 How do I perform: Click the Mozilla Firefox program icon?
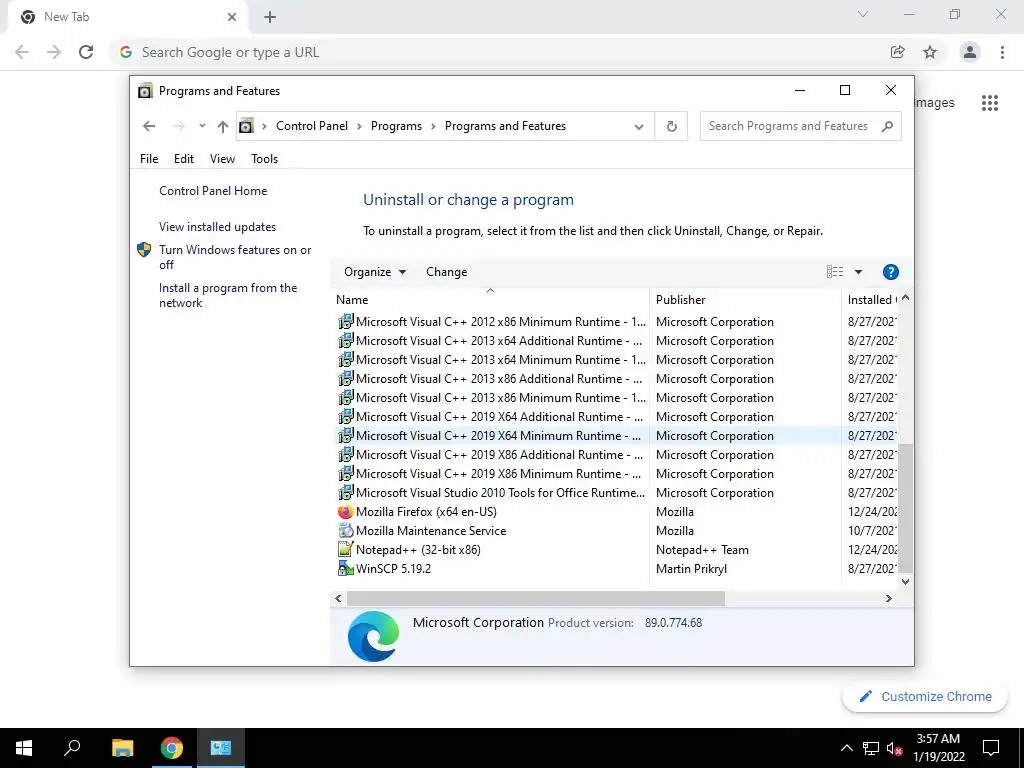coord(345,512)
